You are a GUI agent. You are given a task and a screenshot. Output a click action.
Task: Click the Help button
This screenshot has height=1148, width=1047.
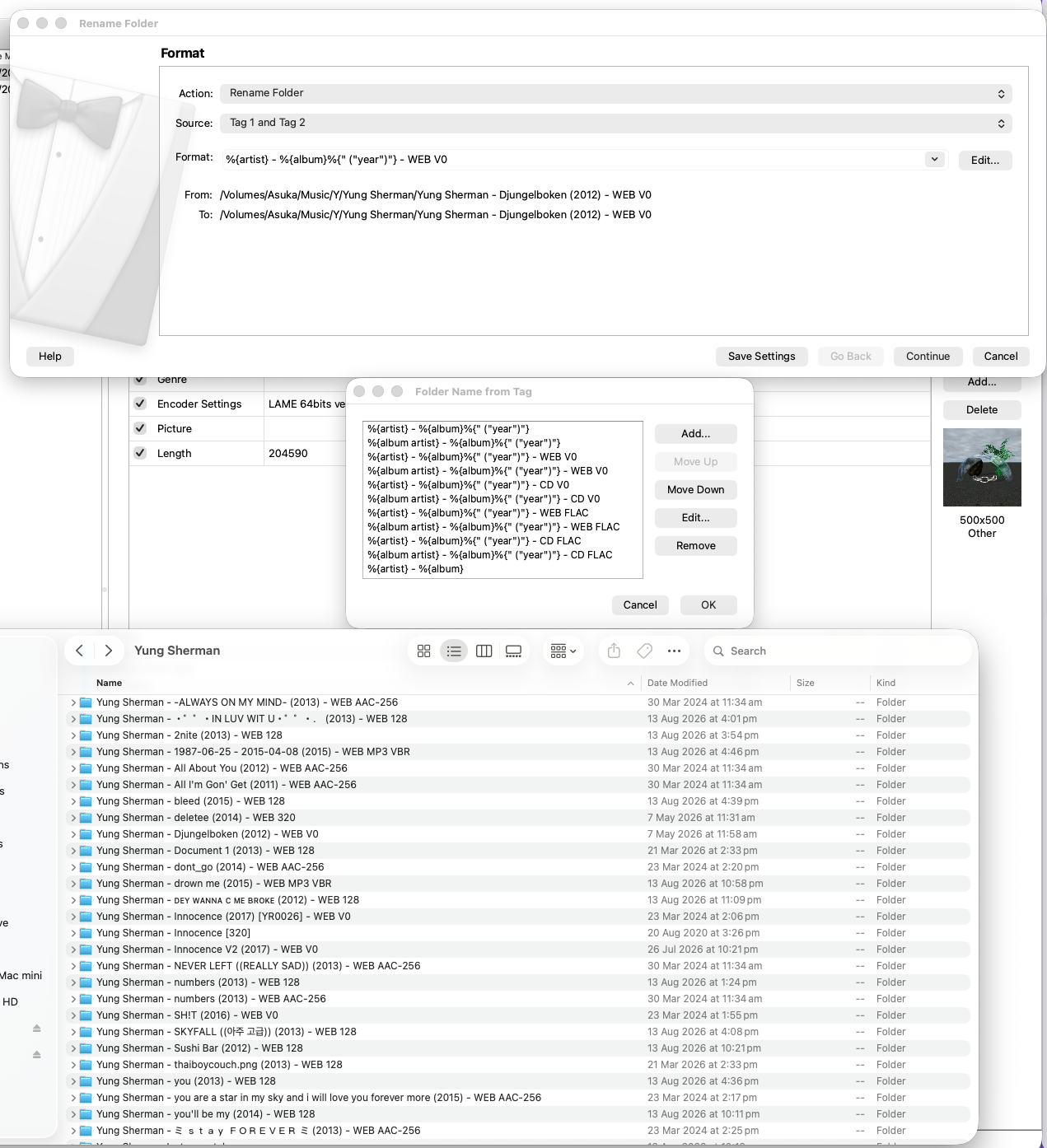click(50, 357)
